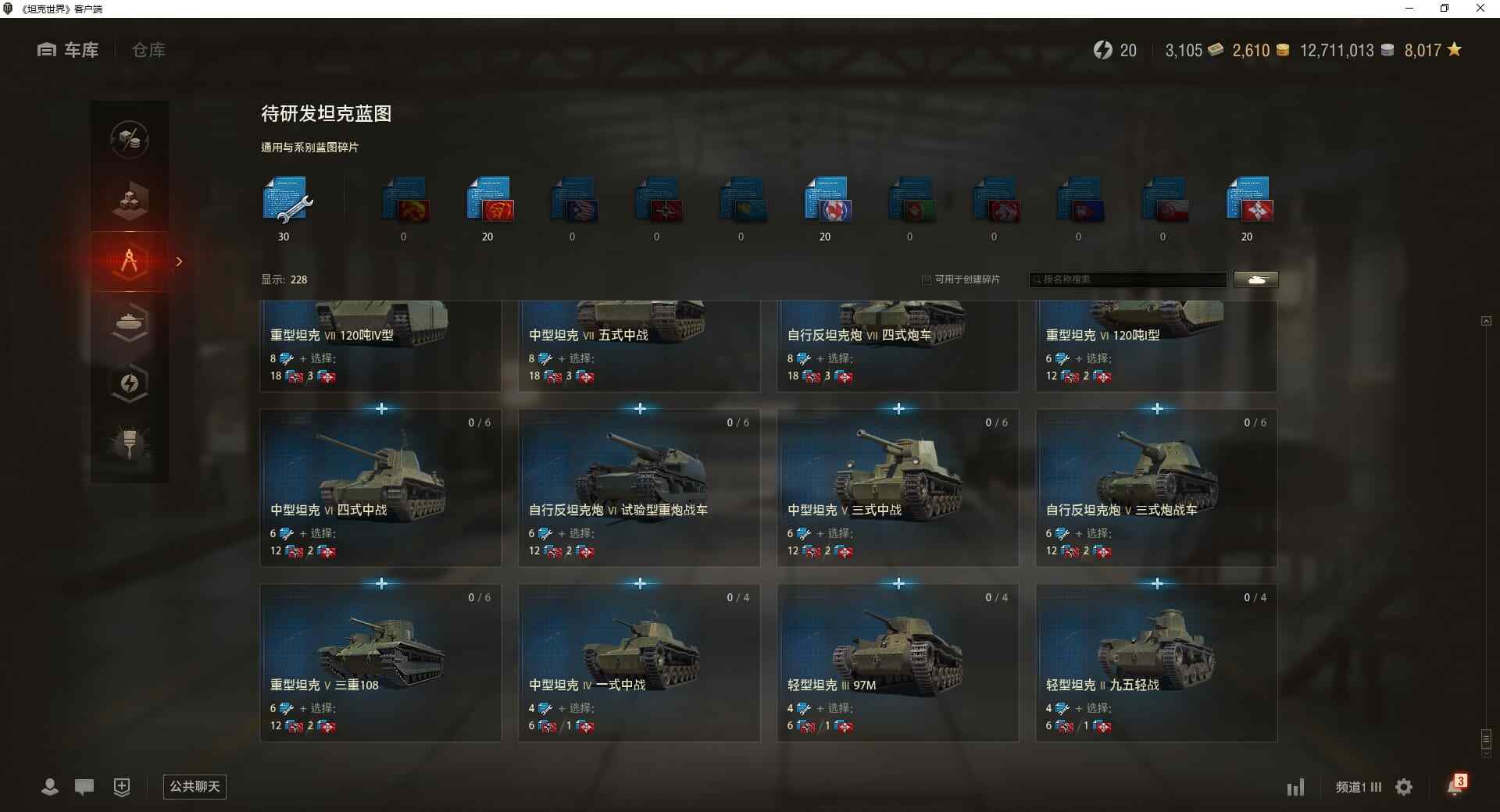Open the top sidebar storage icon
Viewport: 1500px width, 812px height.
130,140
